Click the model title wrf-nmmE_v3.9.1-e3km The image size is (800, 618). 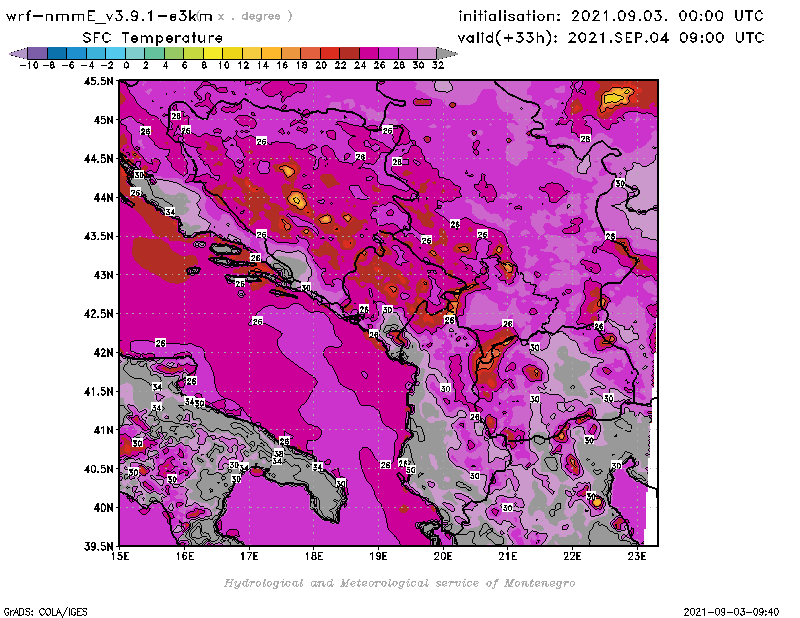(109, 16)
